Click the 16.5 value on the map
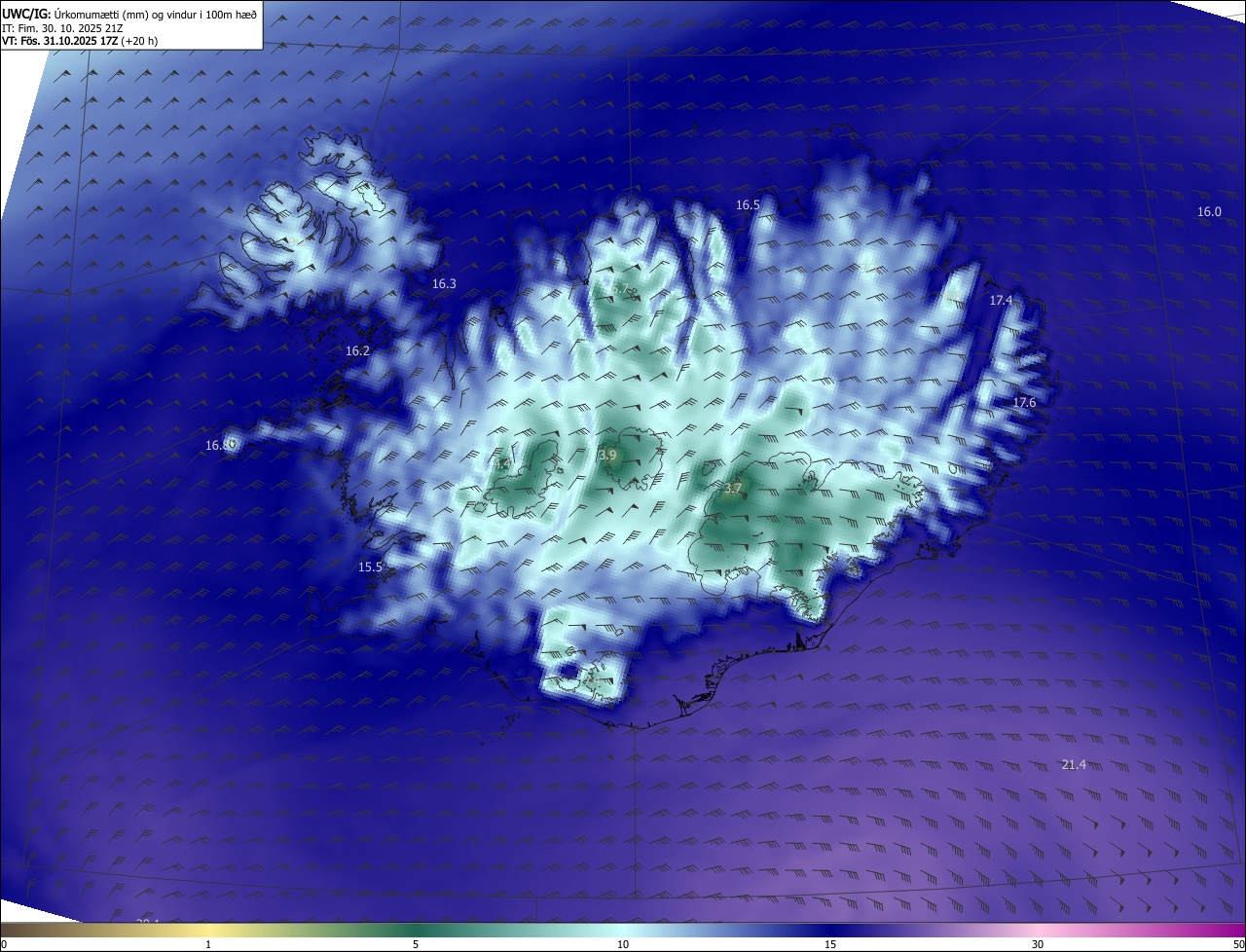The image size is (1246, 952). click(x=748, y=205)
